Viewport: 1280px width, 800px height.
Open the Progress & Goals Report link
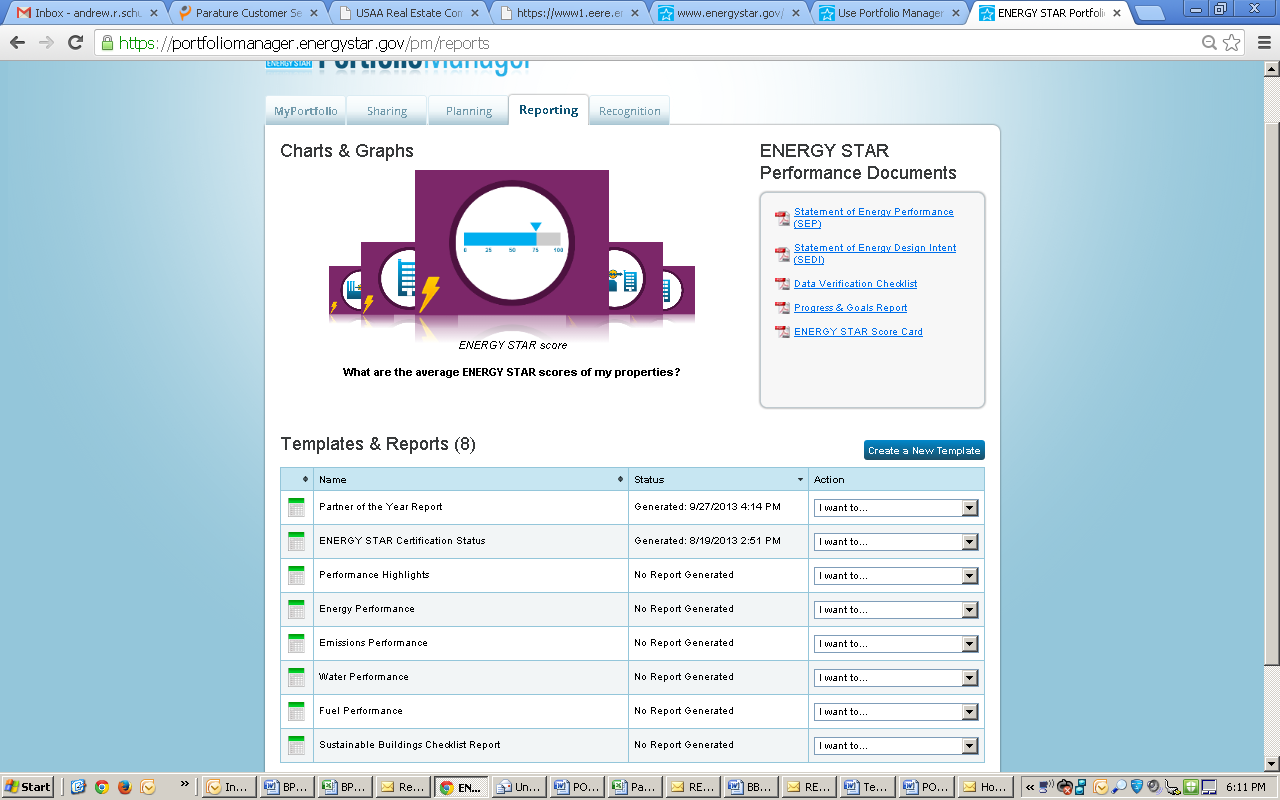851,308
